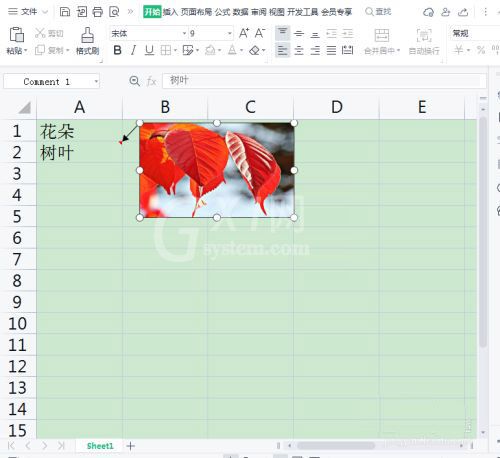This screenshot has width=500, height=458.
Task: Click the Save icon in quick toolbar
Action: [65, 12]
